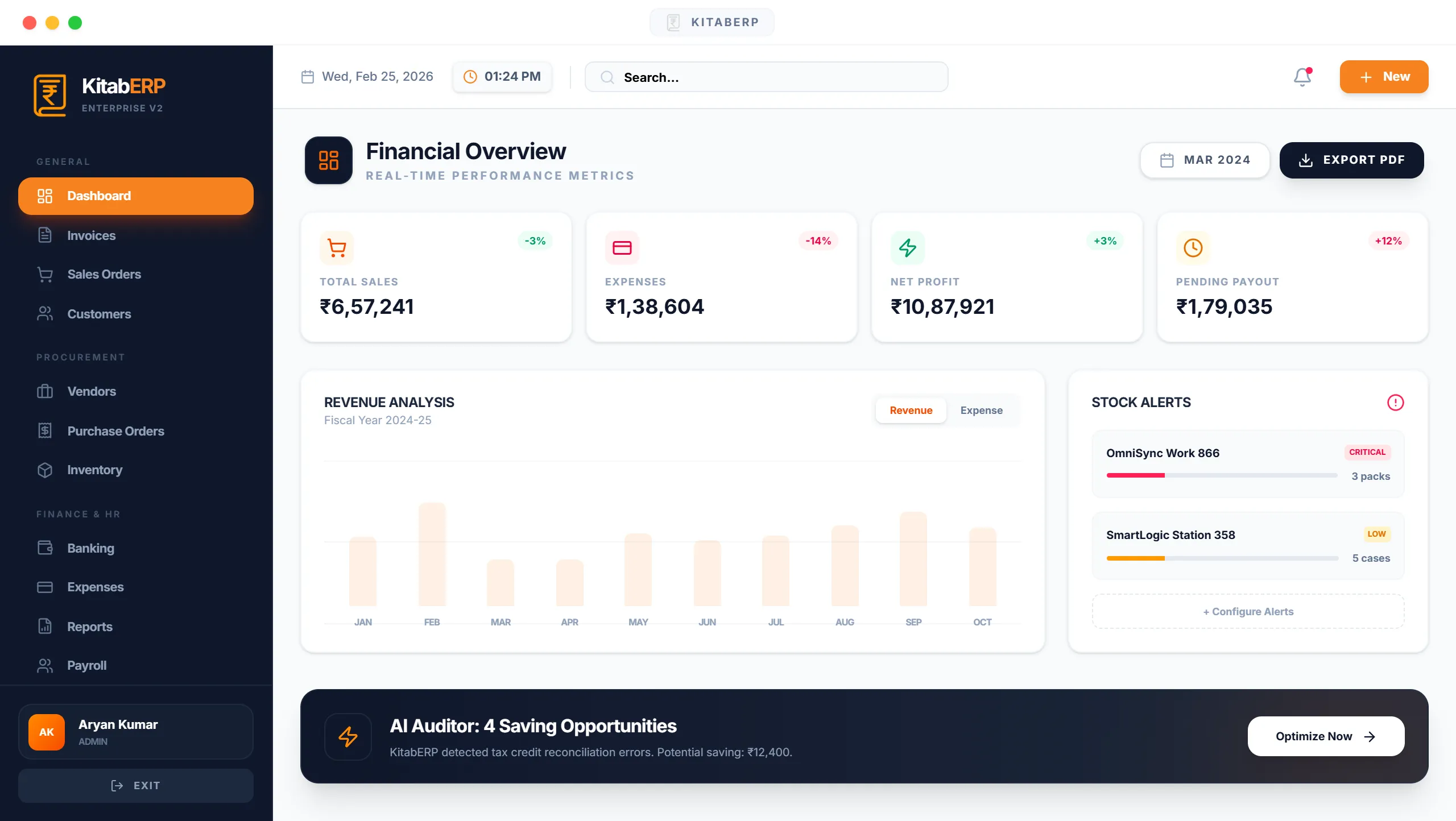Select the Payroll section
This screenshot has width=1456, height=821.
point(86,665)
